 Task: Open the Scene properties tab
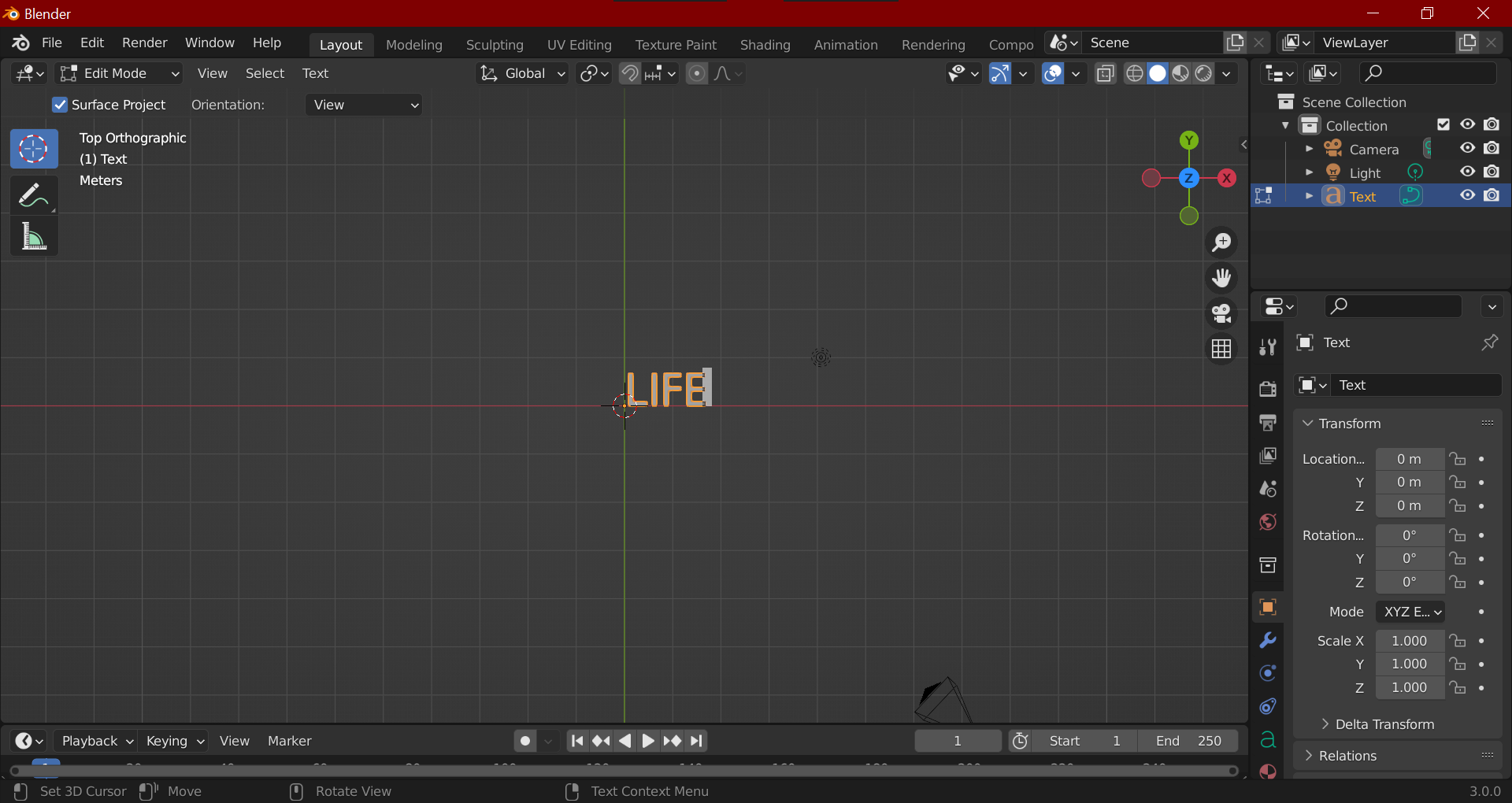1267,489
